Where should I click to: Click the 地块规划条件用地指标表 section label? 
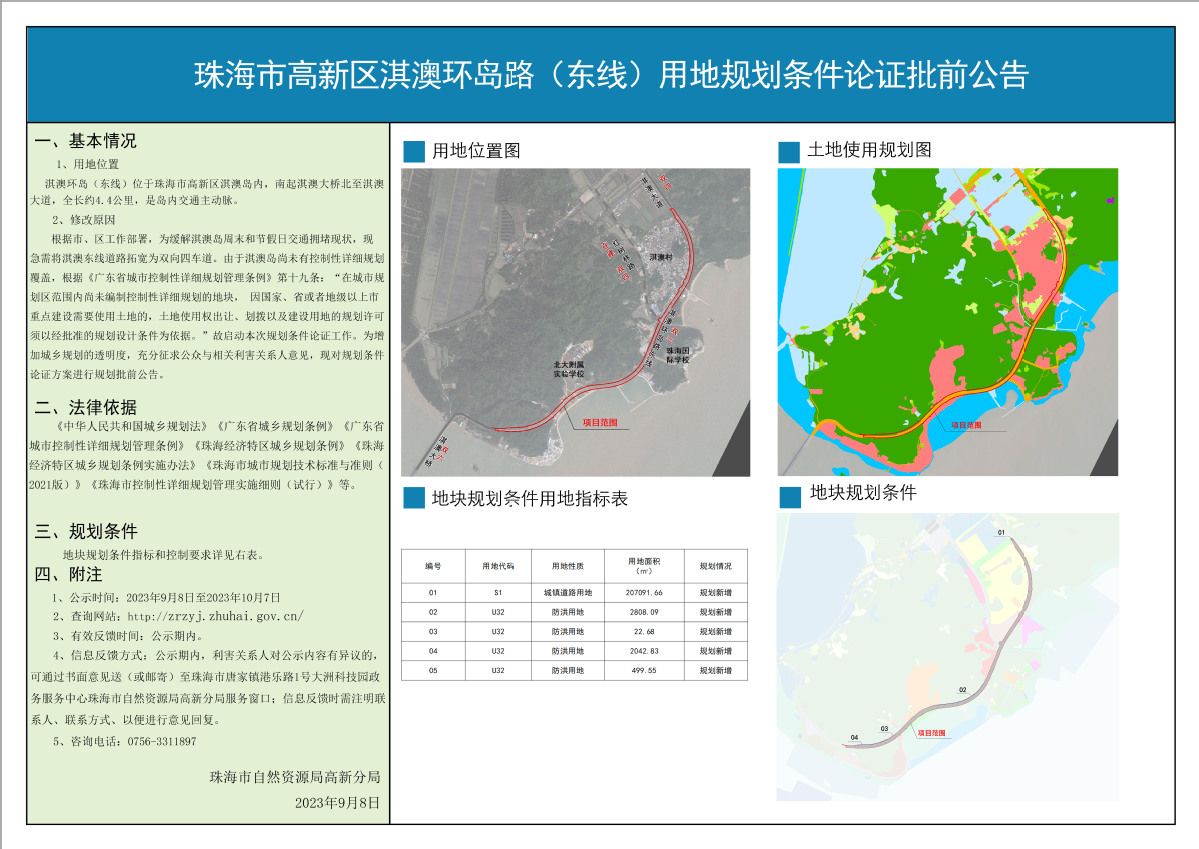[x=529, y=499]
